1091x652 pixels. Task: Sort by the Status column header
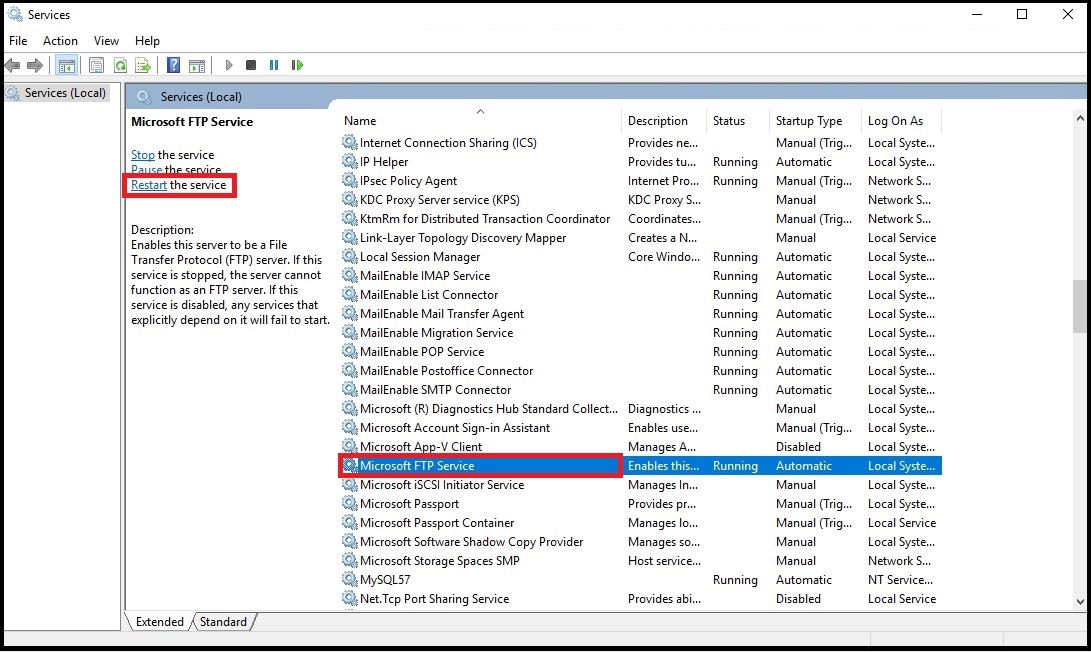tap(728, 121)
